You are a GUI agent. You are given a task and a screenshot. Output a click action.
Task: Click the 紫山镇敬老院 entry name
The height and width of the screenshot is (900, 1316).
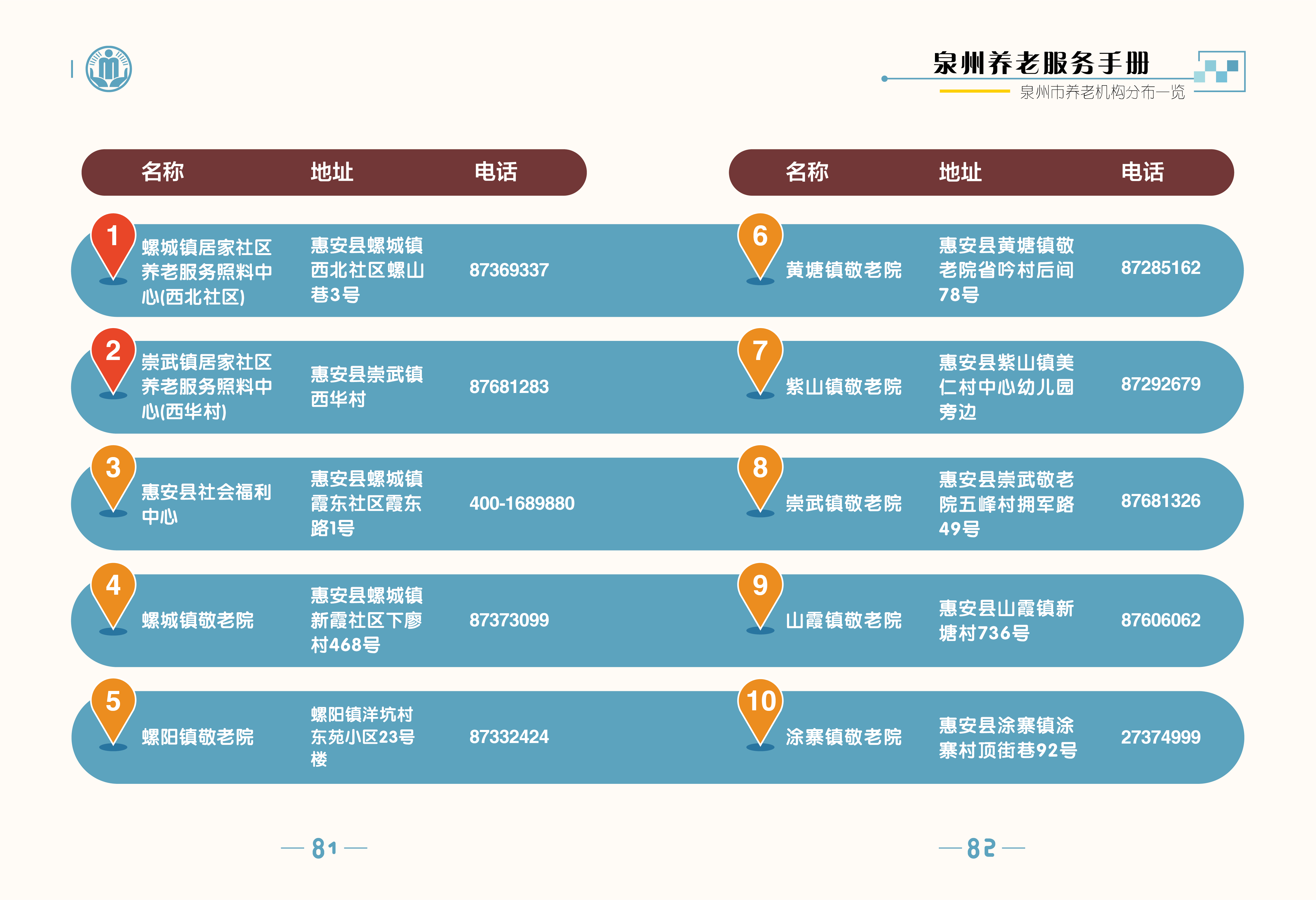click(843, 387)
